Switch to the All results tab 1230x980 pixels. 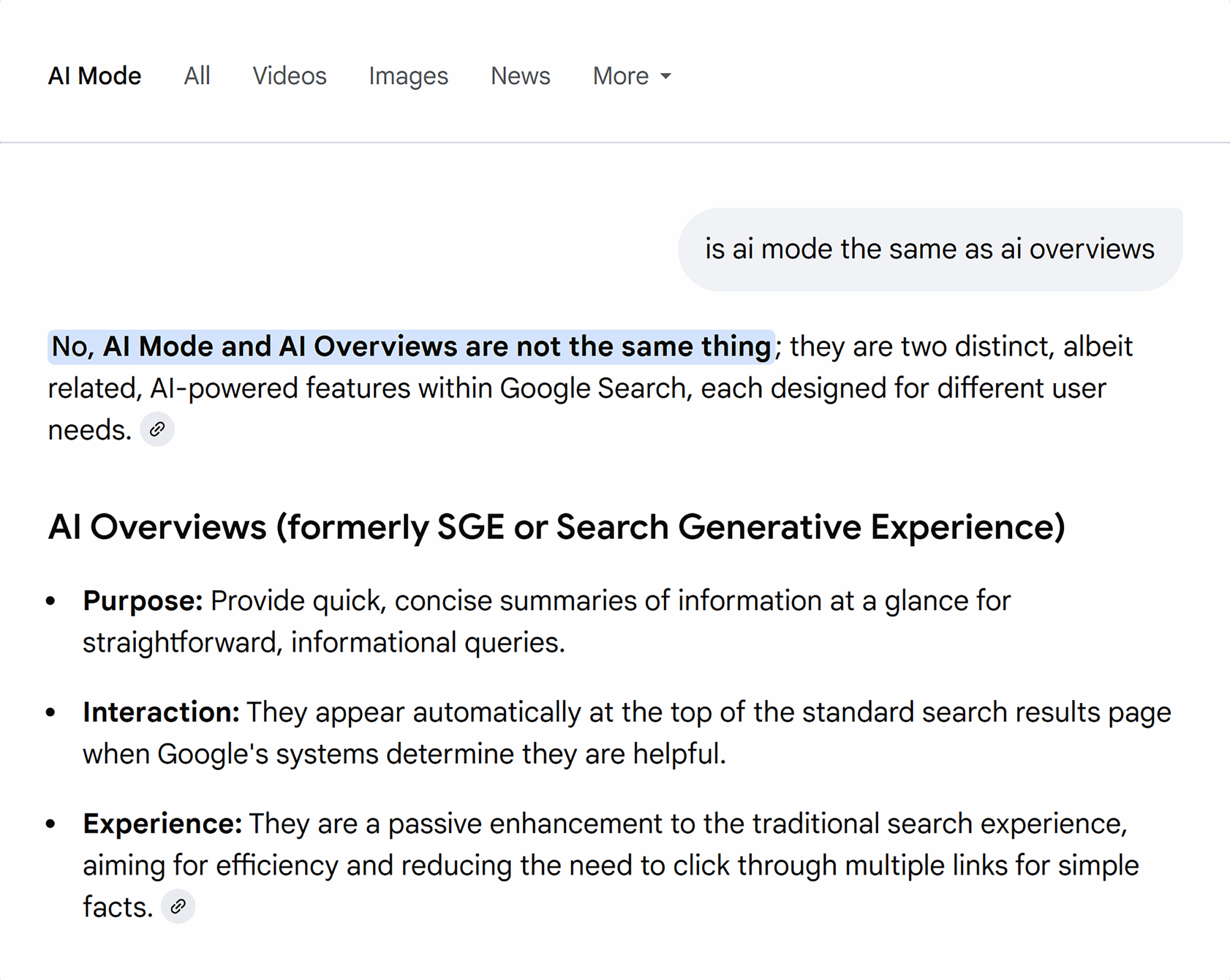[x=197, y=76]
